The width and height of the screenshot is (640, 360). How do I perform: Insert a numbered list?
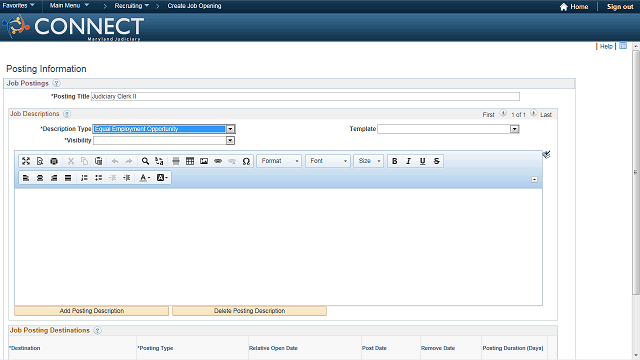tap(84, 178)
